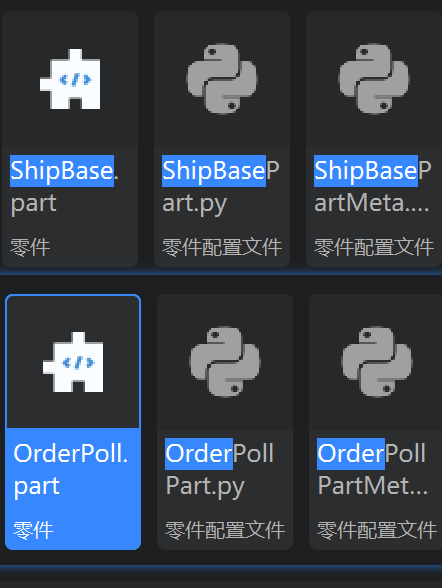Click the blue divider below the OrderPoll row

pyautogui.click(x=221, y=568)
